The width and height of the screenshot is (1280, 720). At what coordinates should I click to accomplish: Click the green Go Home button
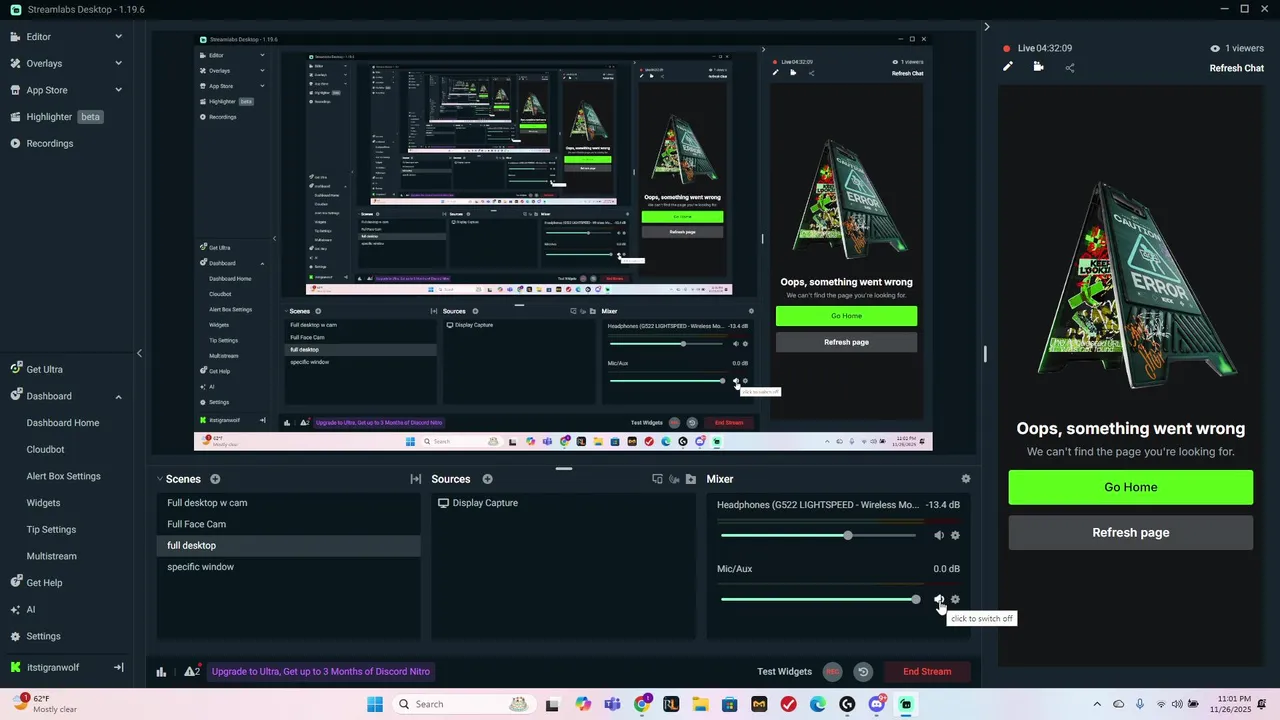[x=1130, y=487]
